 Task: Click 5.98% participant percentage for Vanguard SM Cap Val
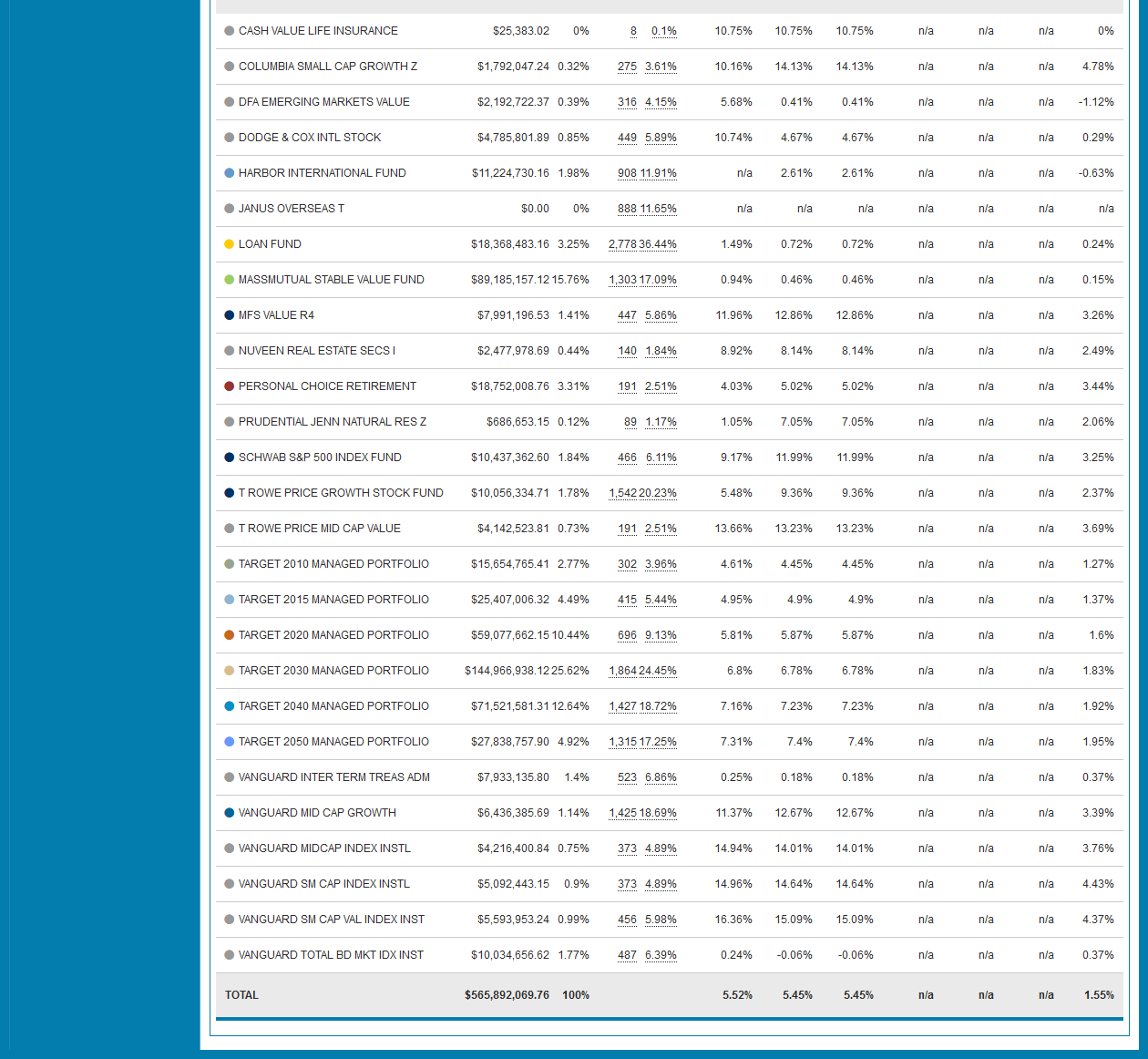tap(661, 920)
